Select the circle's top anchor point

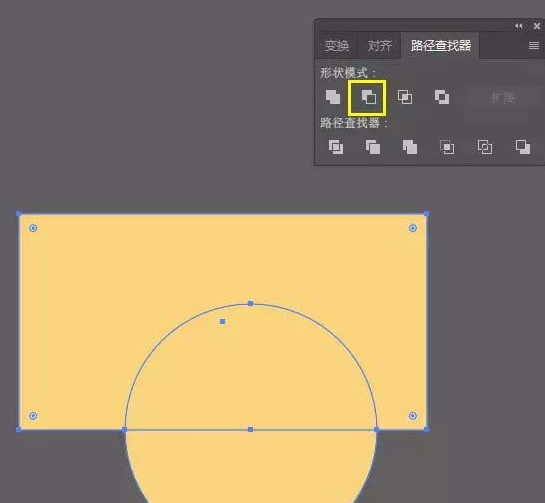click(250, 303)
